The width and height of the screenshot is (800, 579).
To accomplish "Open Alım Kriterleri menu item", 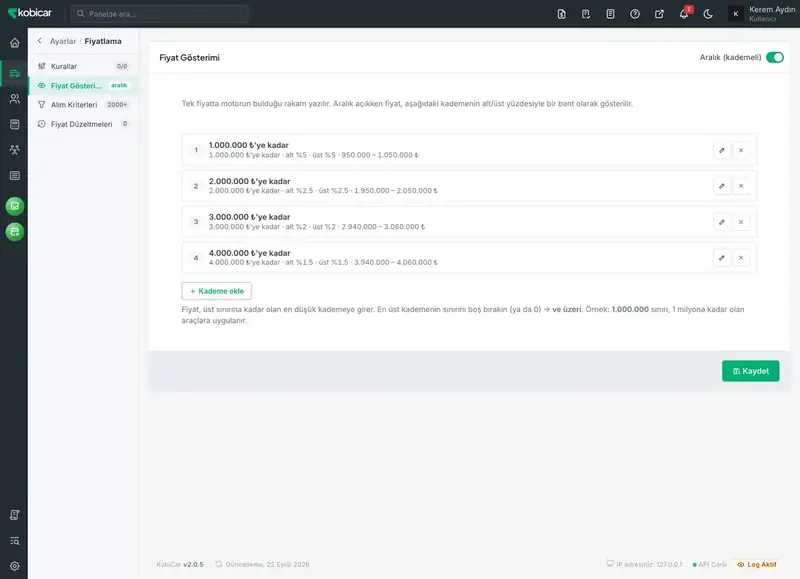I will coord(83,105).
